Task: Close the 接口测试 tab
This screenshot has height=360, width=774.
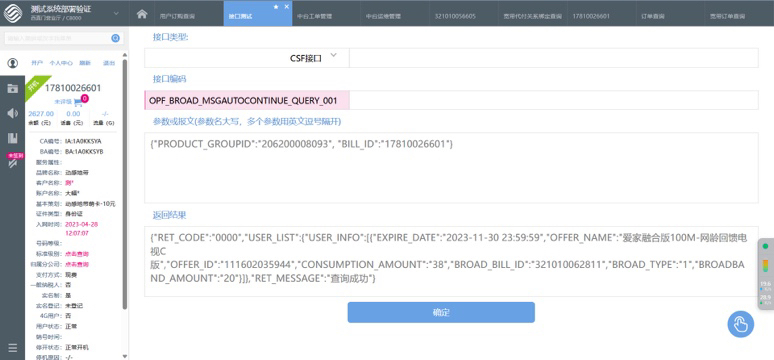Action: pyautogui.click(x=287, y=7)
